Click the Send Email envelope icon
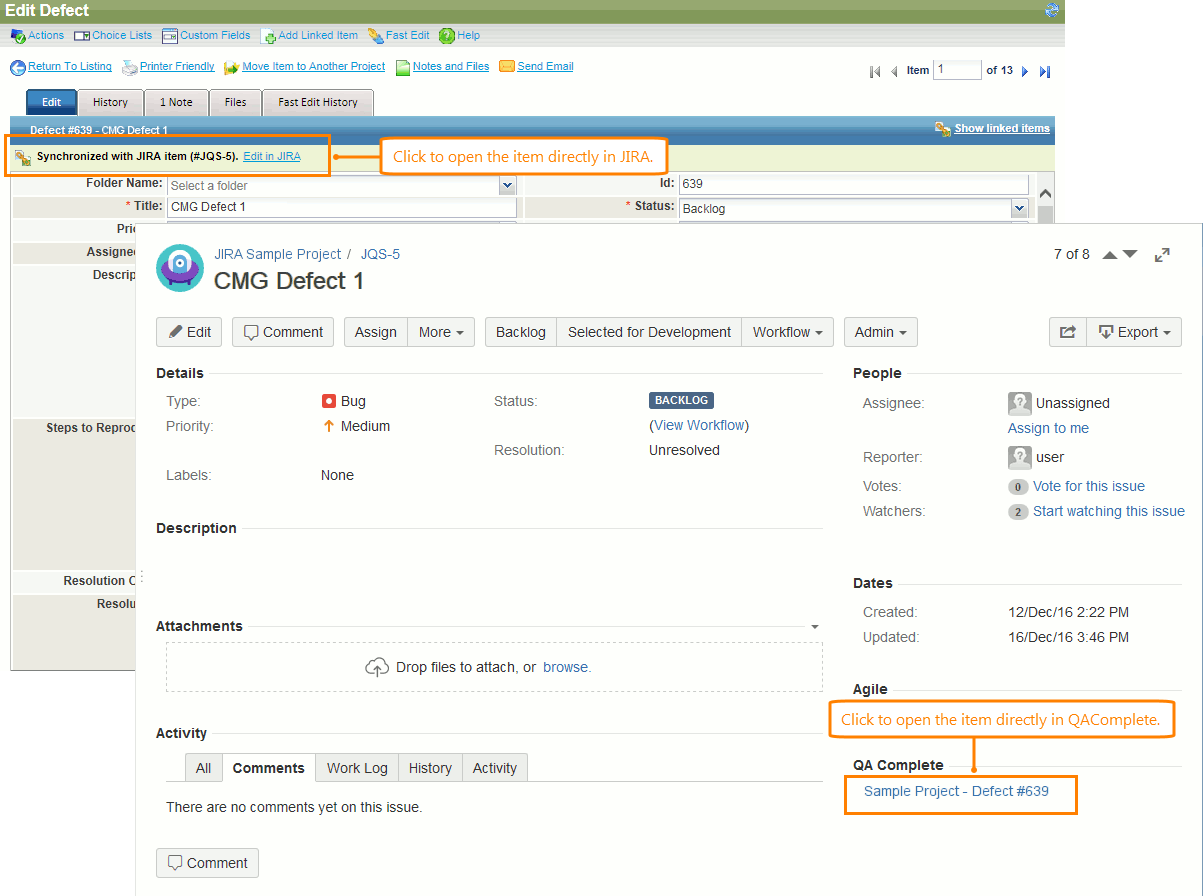This screenshot has height=896, width=1203. pyautogui.click(x=507, y=67)
